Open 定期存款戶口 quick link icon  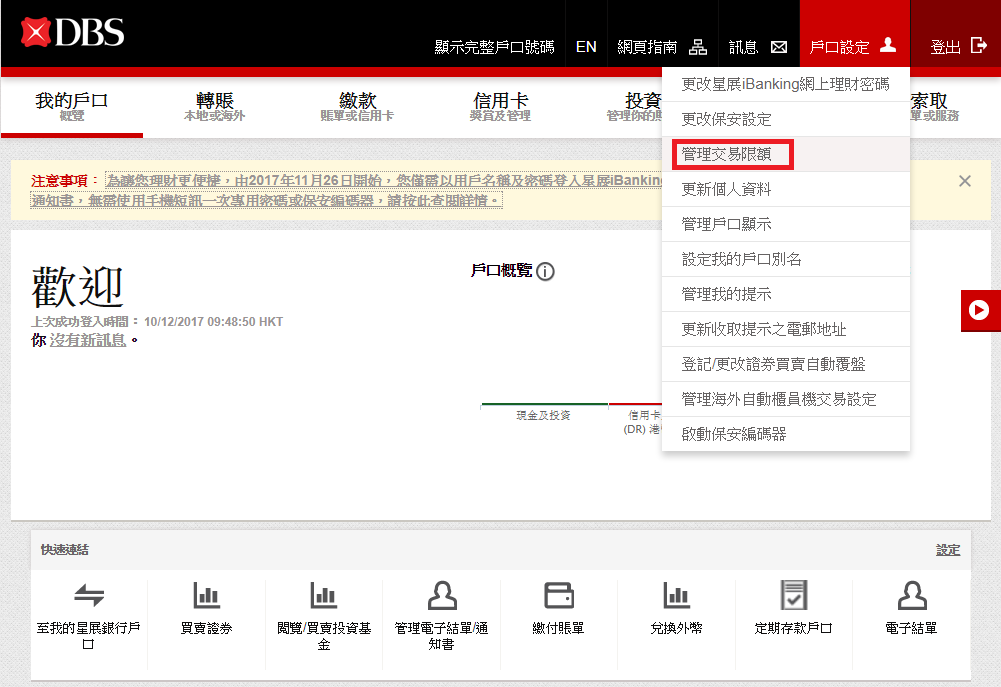794,596
